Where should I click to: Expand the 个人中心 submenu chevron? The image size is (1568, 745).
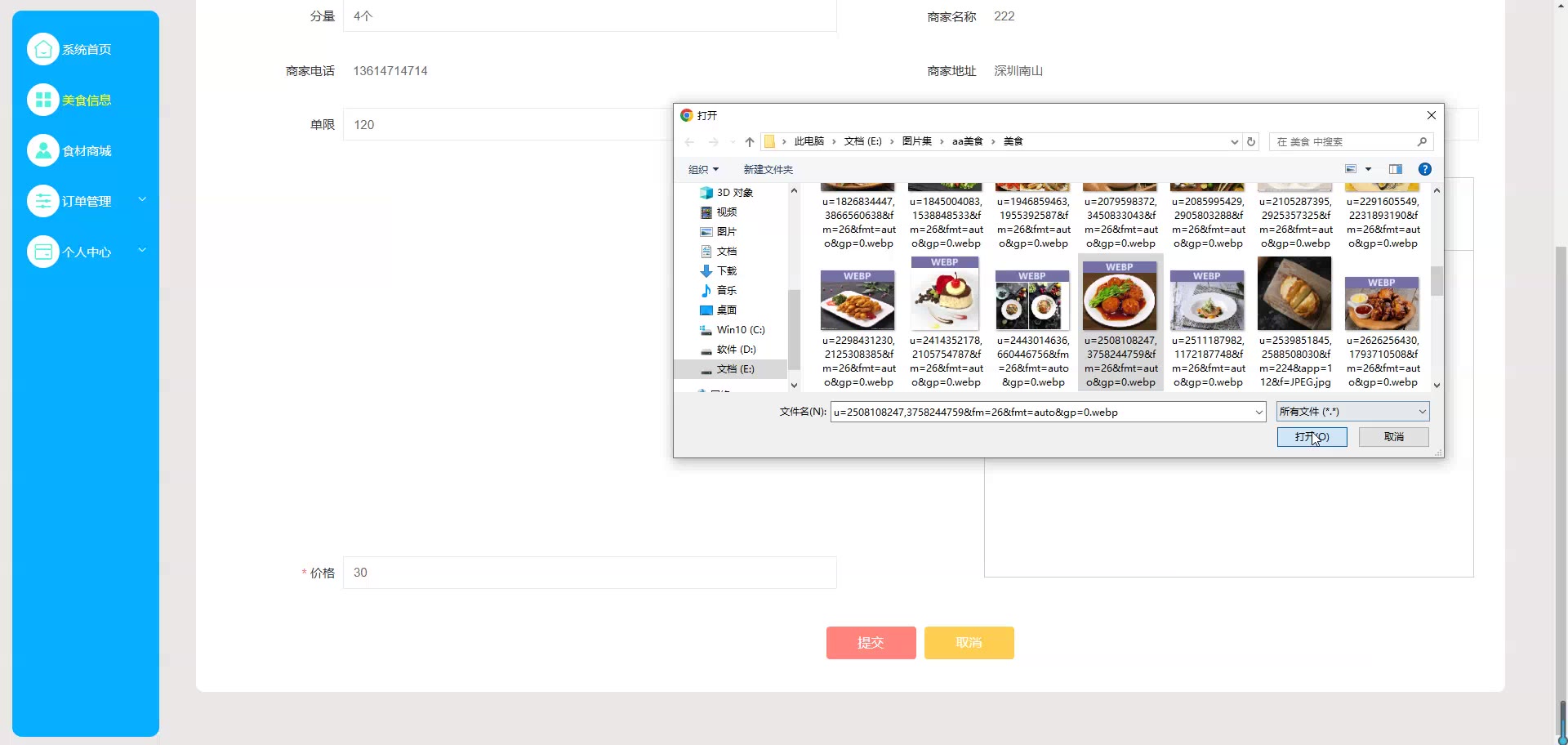click(x=142, y=250)
